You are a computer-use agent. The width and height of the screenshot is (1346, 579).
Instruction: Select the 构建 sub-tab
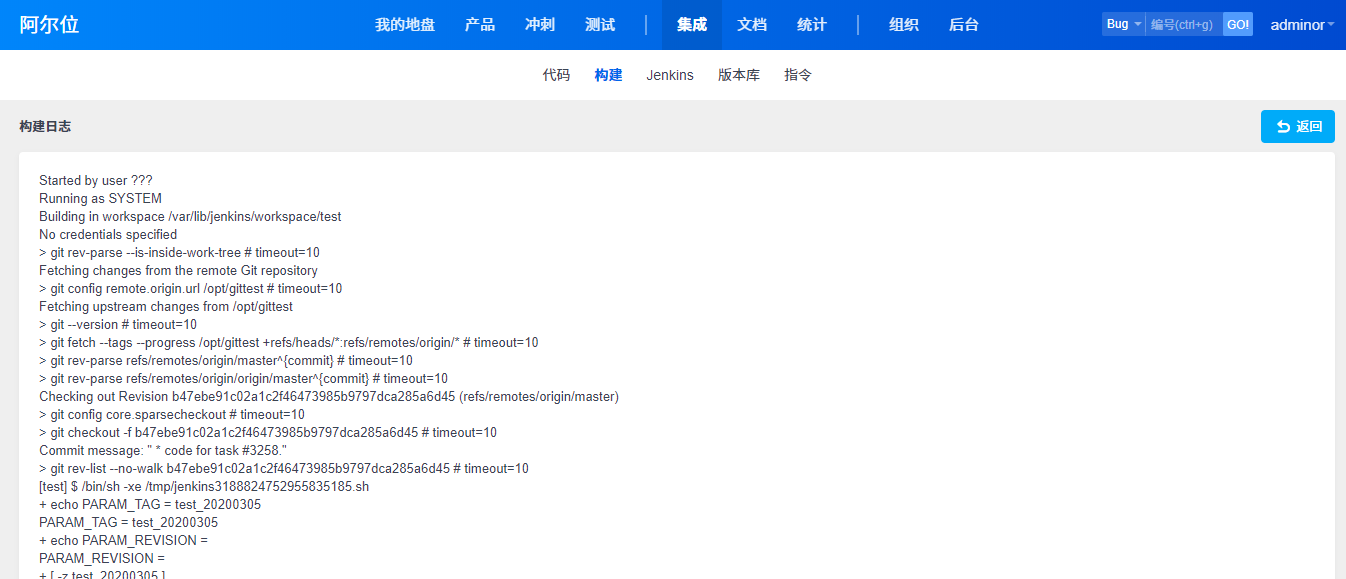click(x=608, y=75)
